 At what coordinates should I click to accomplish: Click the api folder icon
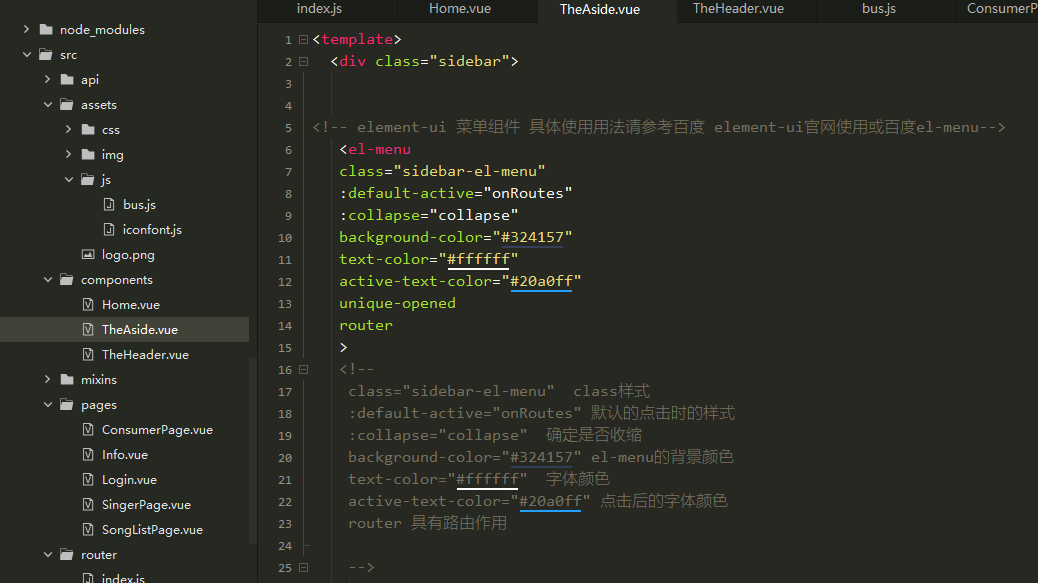[x=67, y=79]
